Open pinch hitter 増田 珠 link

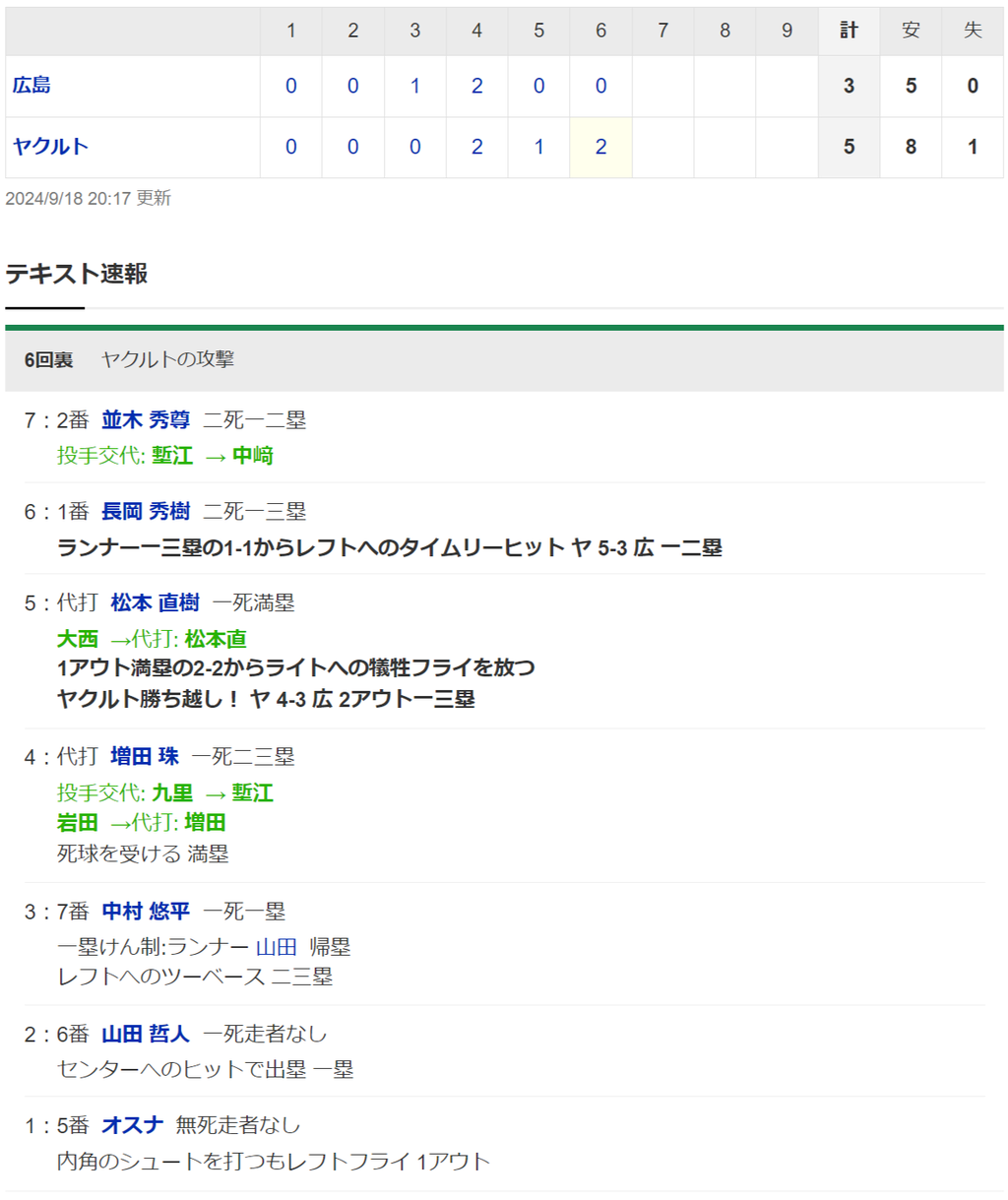tap(145, 756)
